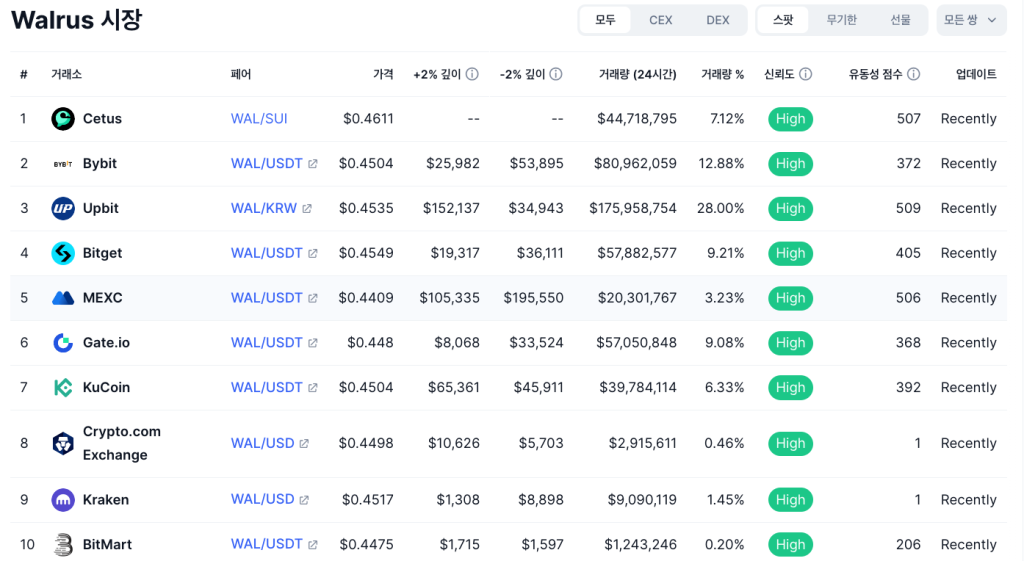Click the info icon beside -2% 깊이
This screenshot has height=561, width=1024.
click(x=556, y=74)
